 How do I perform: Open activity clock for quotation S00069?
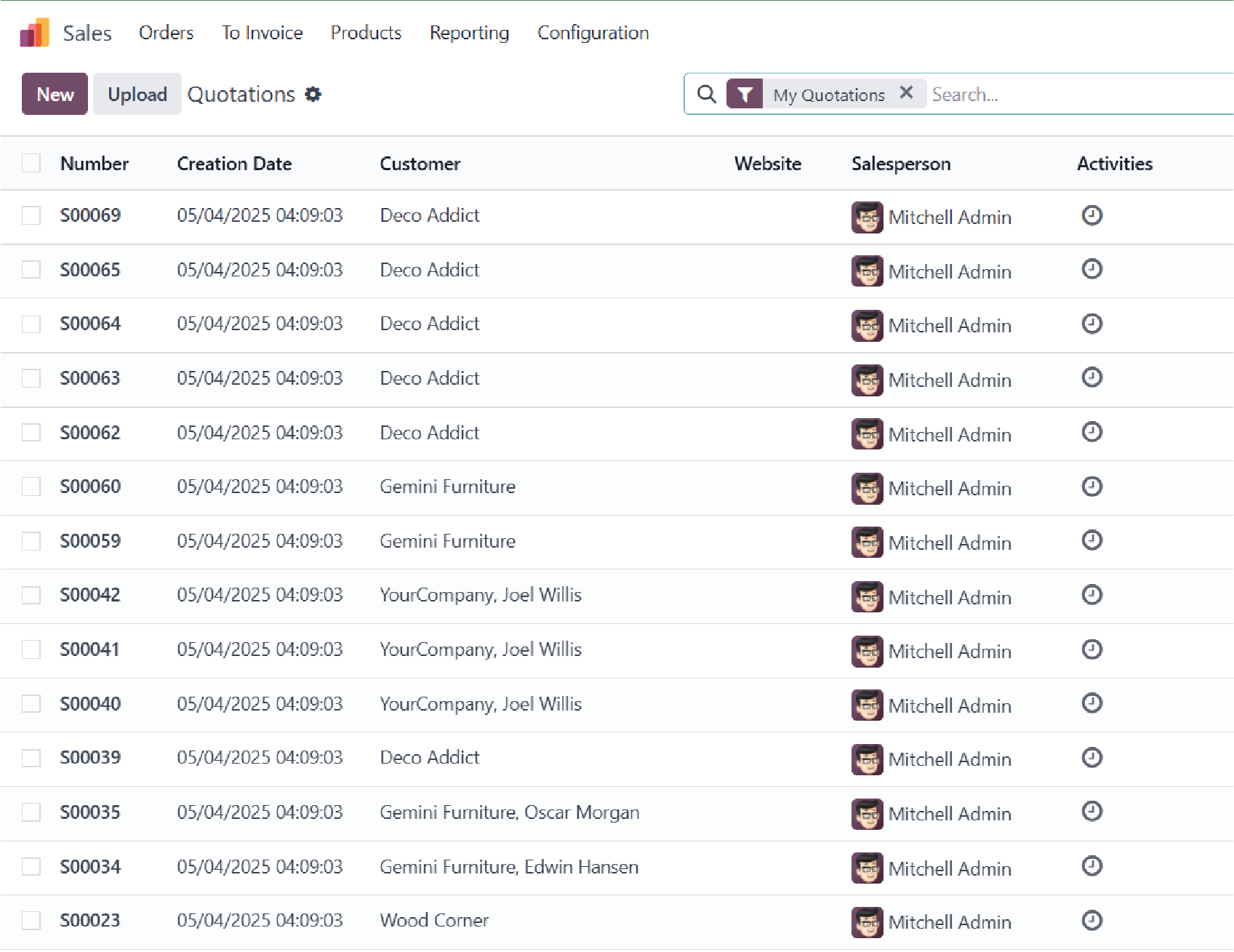(x=1091, y=215)
